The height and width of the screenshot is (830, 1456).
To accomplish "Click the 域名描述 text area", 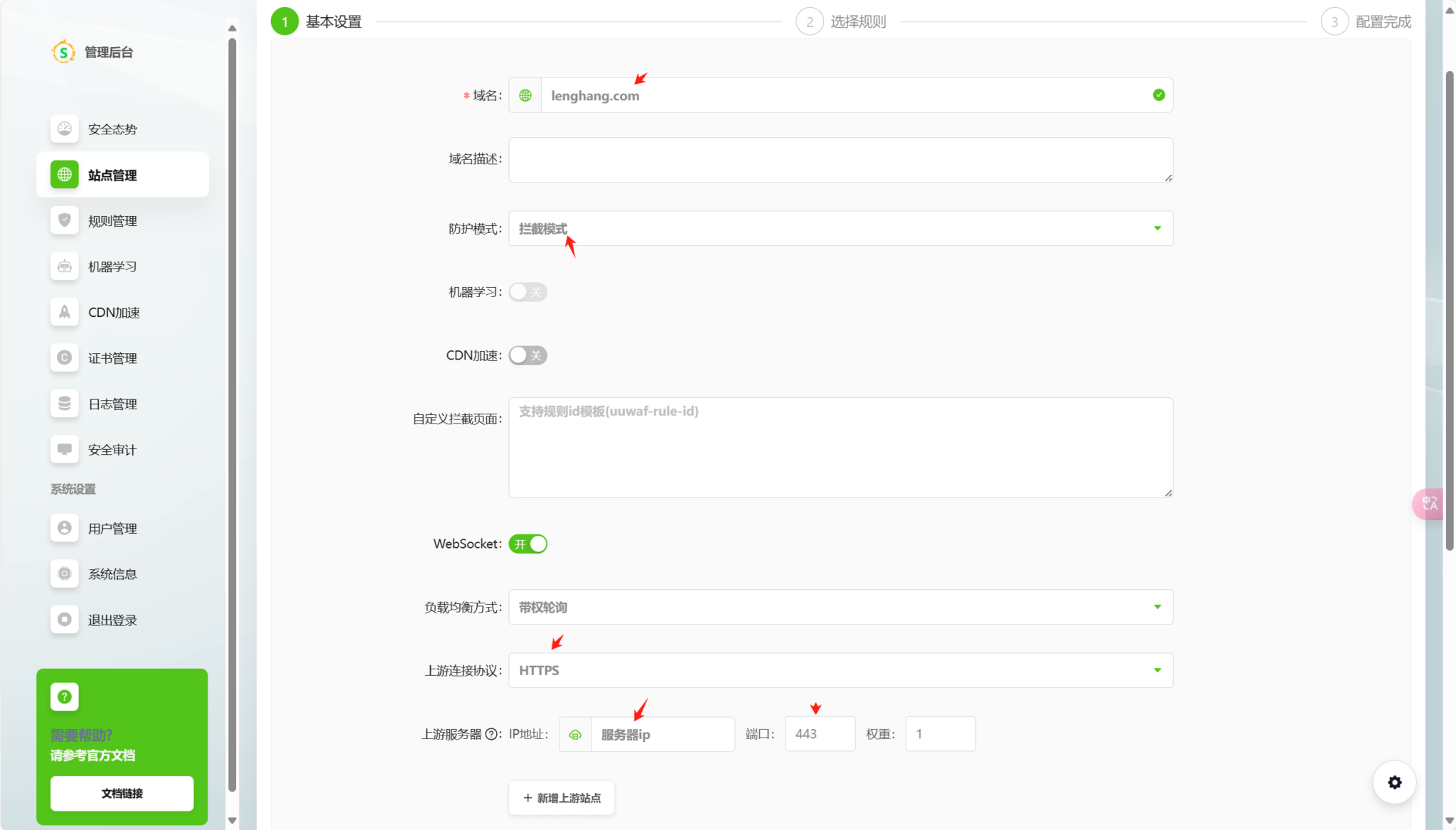I will tap(840, 160).
